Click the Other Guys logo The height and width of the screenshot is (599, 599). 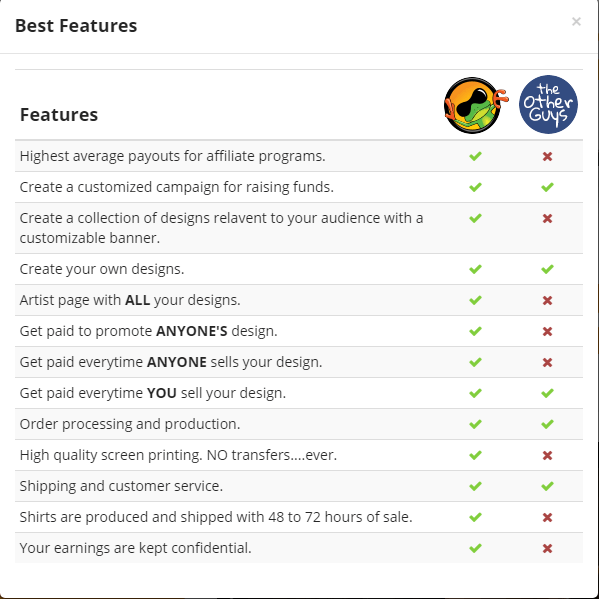(x=548, y=104)
